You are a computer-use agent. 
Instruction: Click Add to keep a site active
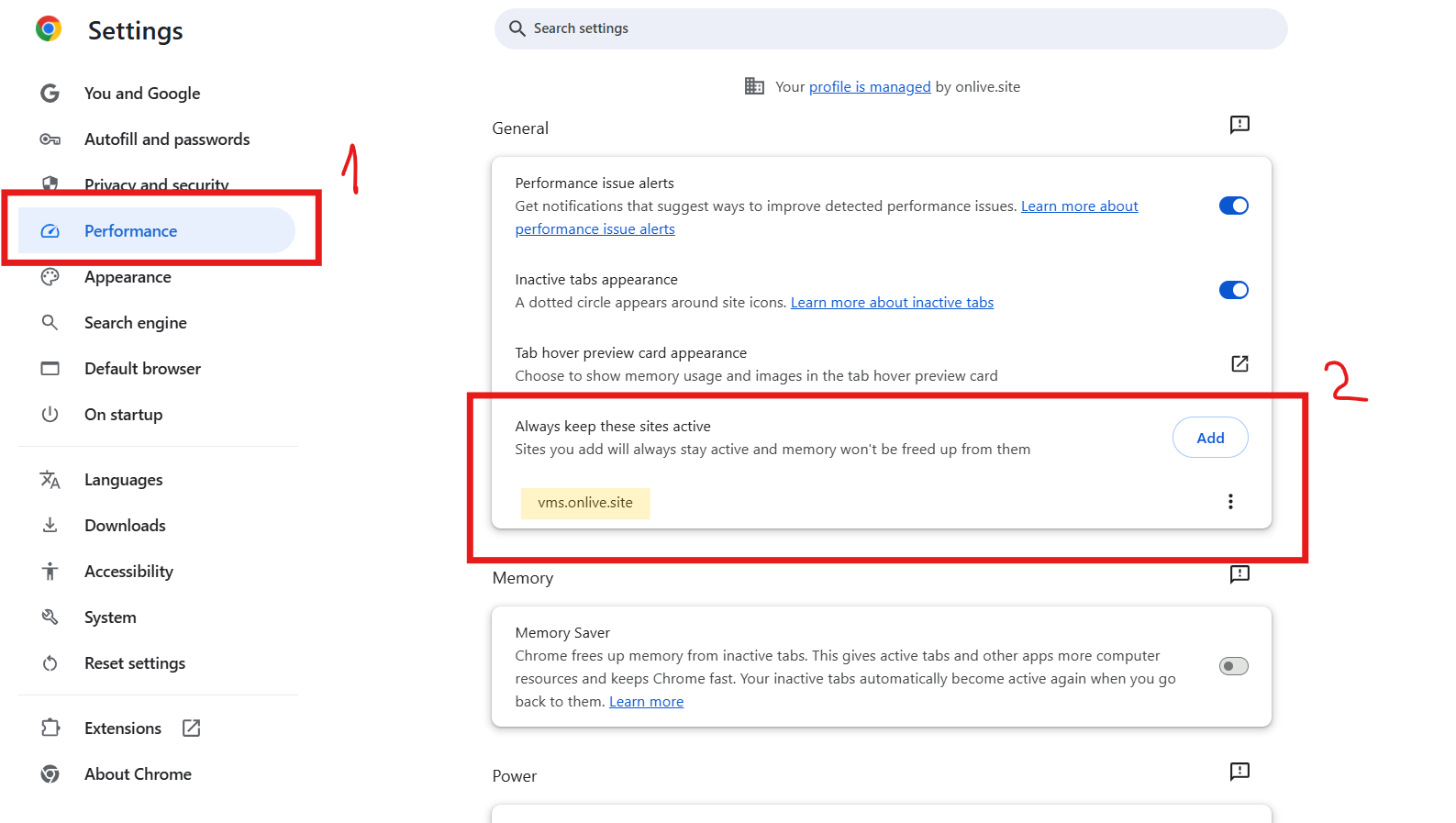click(x=1210, y=438)
